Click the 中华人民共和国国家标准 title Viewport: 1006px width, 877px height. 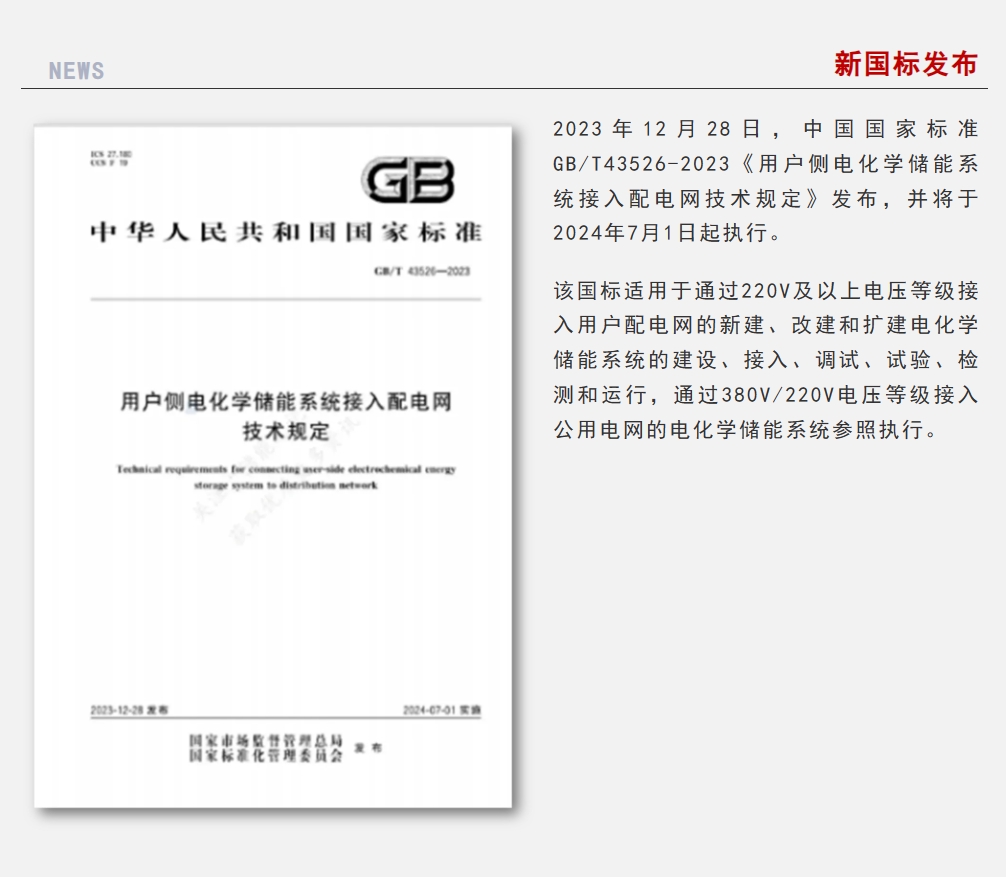click(x=286, y=233)
